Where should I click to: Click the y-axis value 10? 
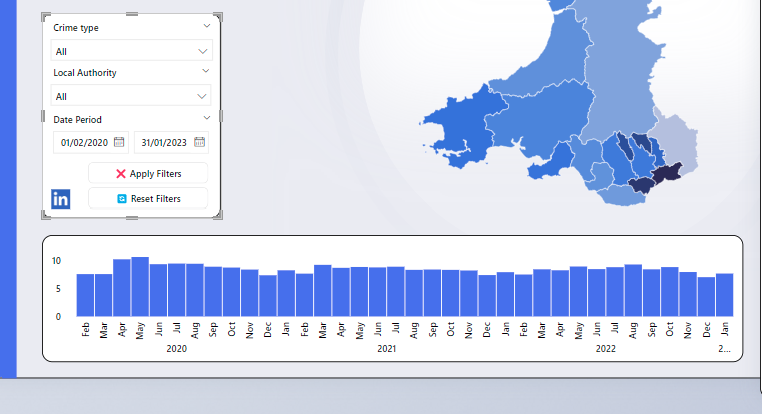pyautogui.click(x=56, y=261)
